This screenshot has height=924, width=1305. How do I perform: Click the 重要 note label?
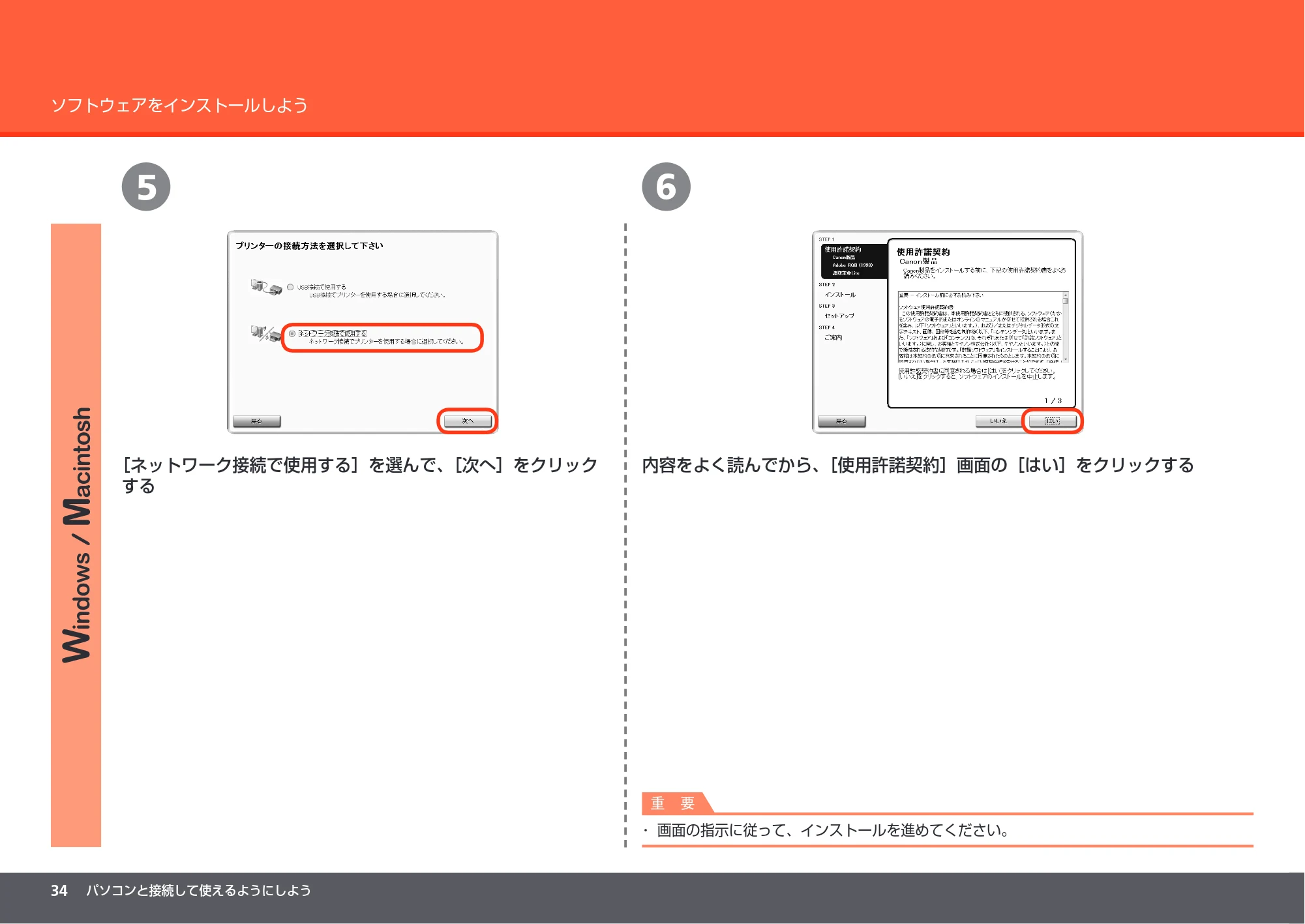[673, 803]
